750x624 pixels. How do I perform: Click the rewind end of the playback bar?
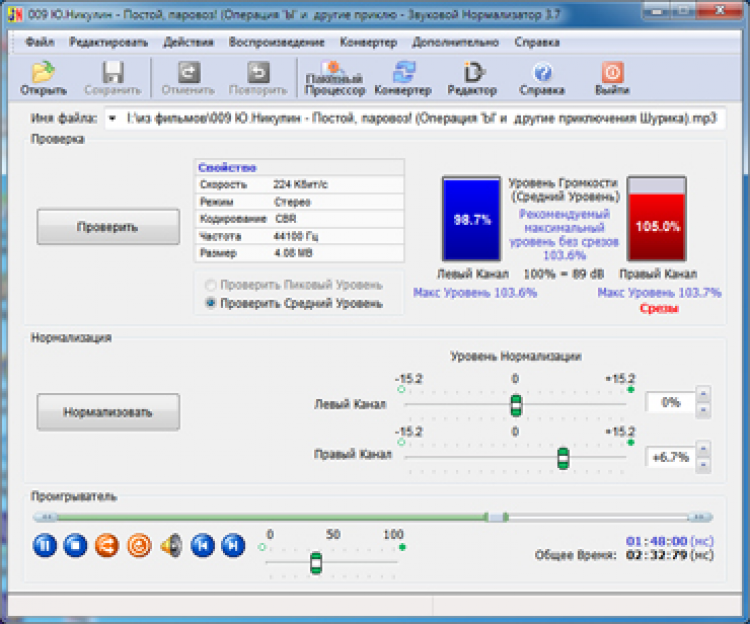(45, 517)
